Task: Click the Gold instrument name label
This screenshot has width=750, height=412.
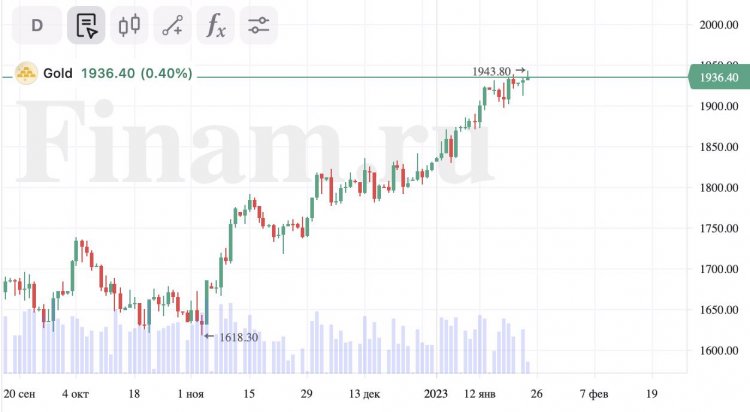Action: coord(58,73)
